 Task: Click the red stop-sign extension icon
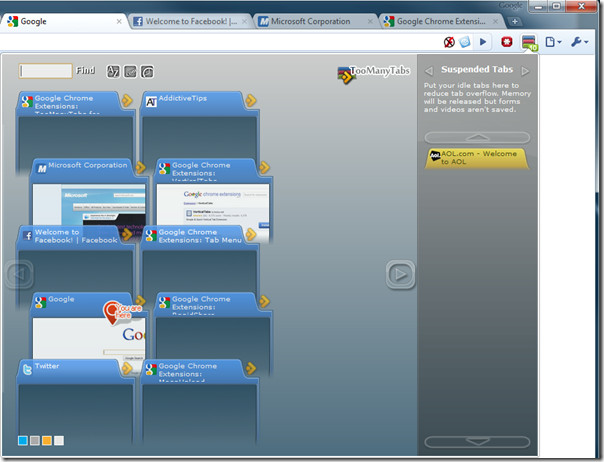pos(507,42)
